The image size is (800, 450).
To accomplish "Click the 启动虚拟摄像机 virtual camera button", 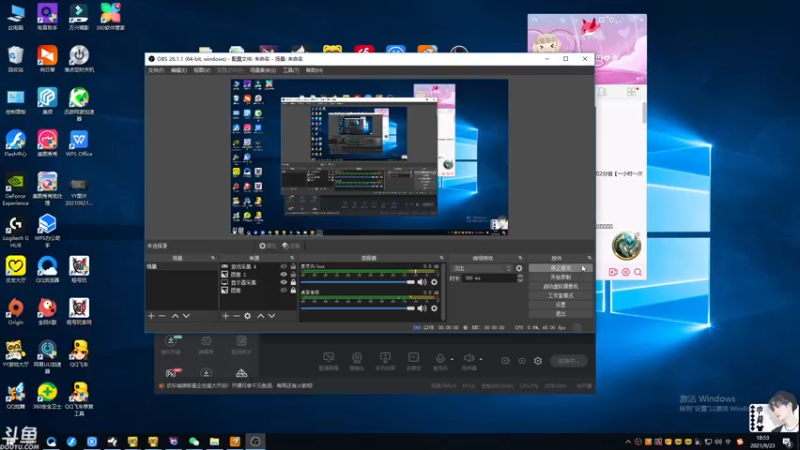I will click(x=560, y=286).
